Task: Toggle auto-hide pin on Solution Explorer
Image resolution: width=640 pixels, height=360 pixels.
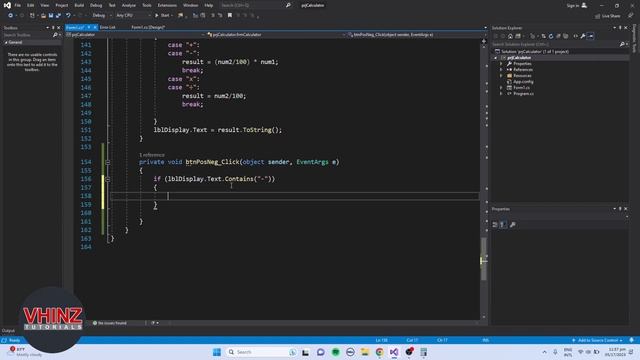Action: coord(620,28)
